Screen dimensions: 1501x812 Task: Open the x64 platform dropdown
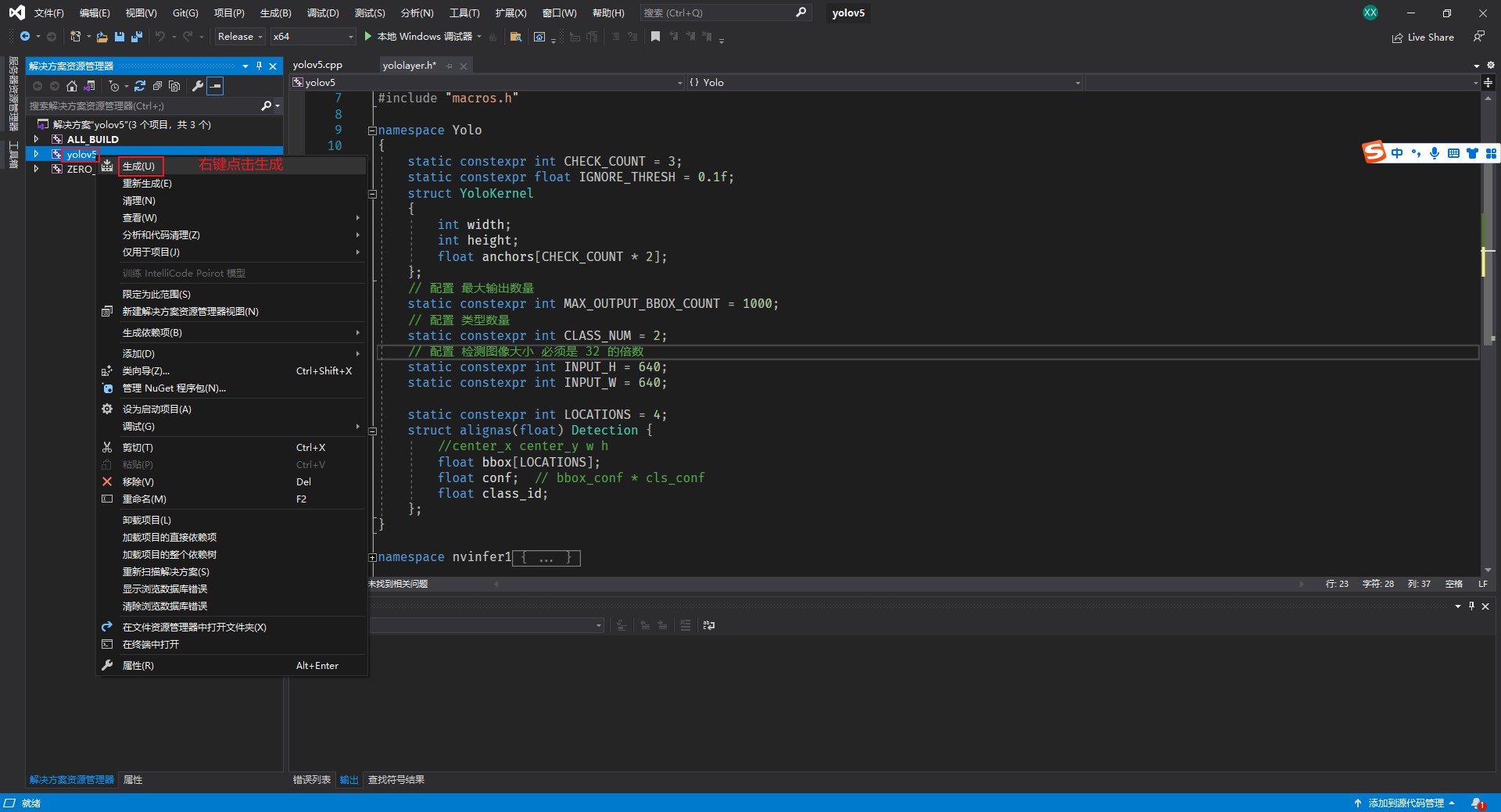pos(313,37)
